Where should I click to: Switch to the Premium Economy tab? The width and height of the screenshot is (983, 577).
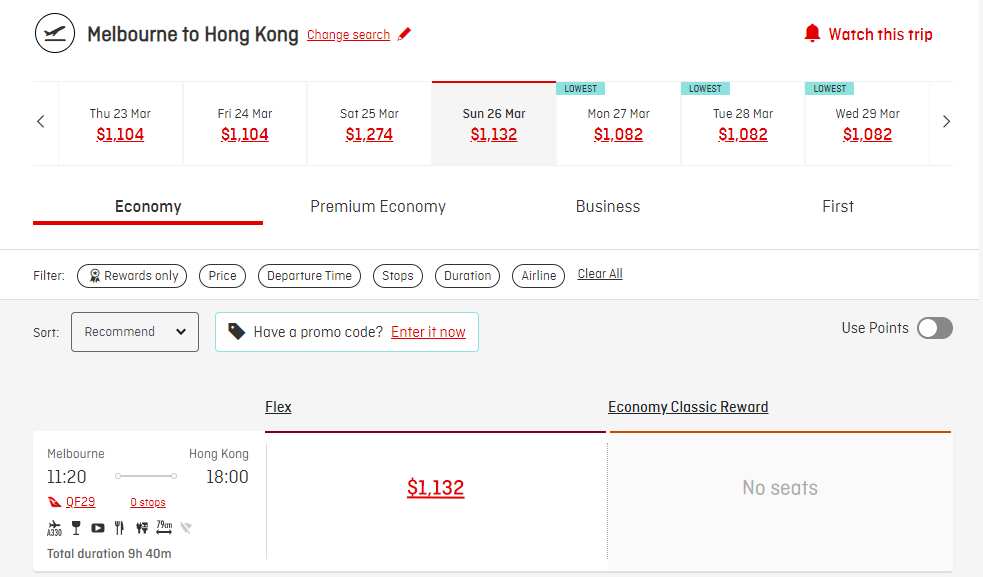pos(378,207)
